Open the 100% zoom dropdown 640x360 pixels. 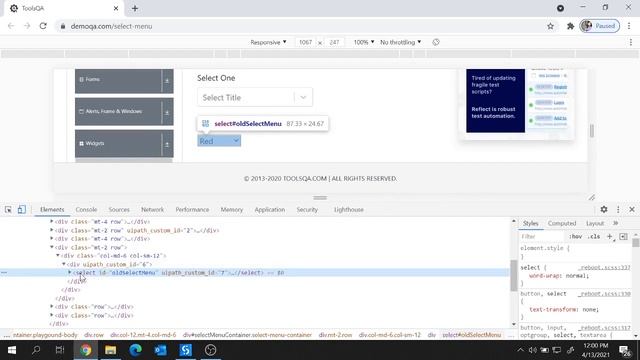[364, 42]
